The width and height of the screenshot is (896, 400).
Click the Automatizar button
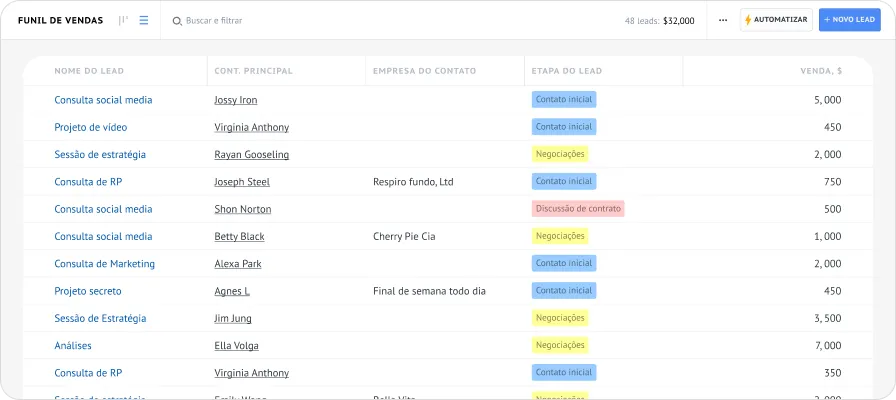(x=776, y=20)
